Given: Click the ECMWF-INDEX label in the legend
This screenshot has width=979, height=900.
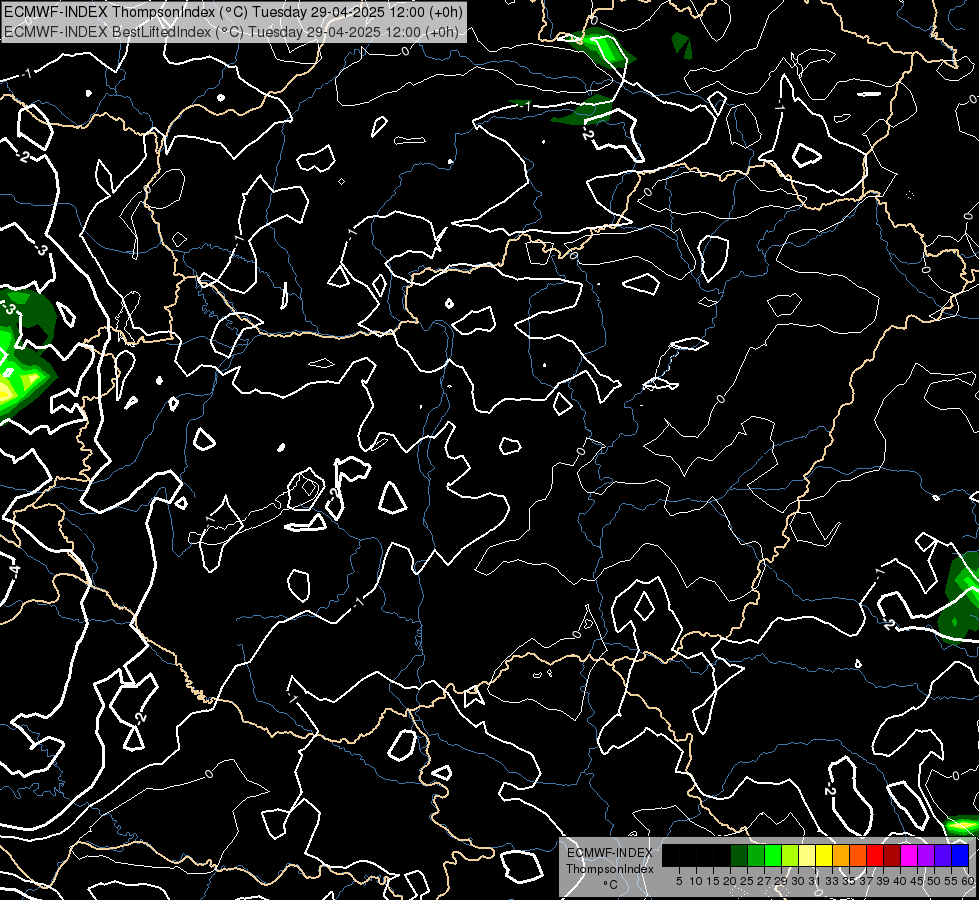Looking at the screenshot, I should 610,853.
